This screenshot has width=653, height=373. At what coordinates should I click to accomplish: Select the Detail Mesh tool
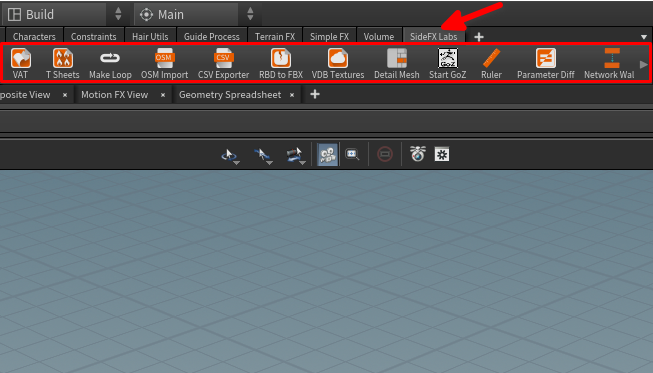click(x=396, y=63)
